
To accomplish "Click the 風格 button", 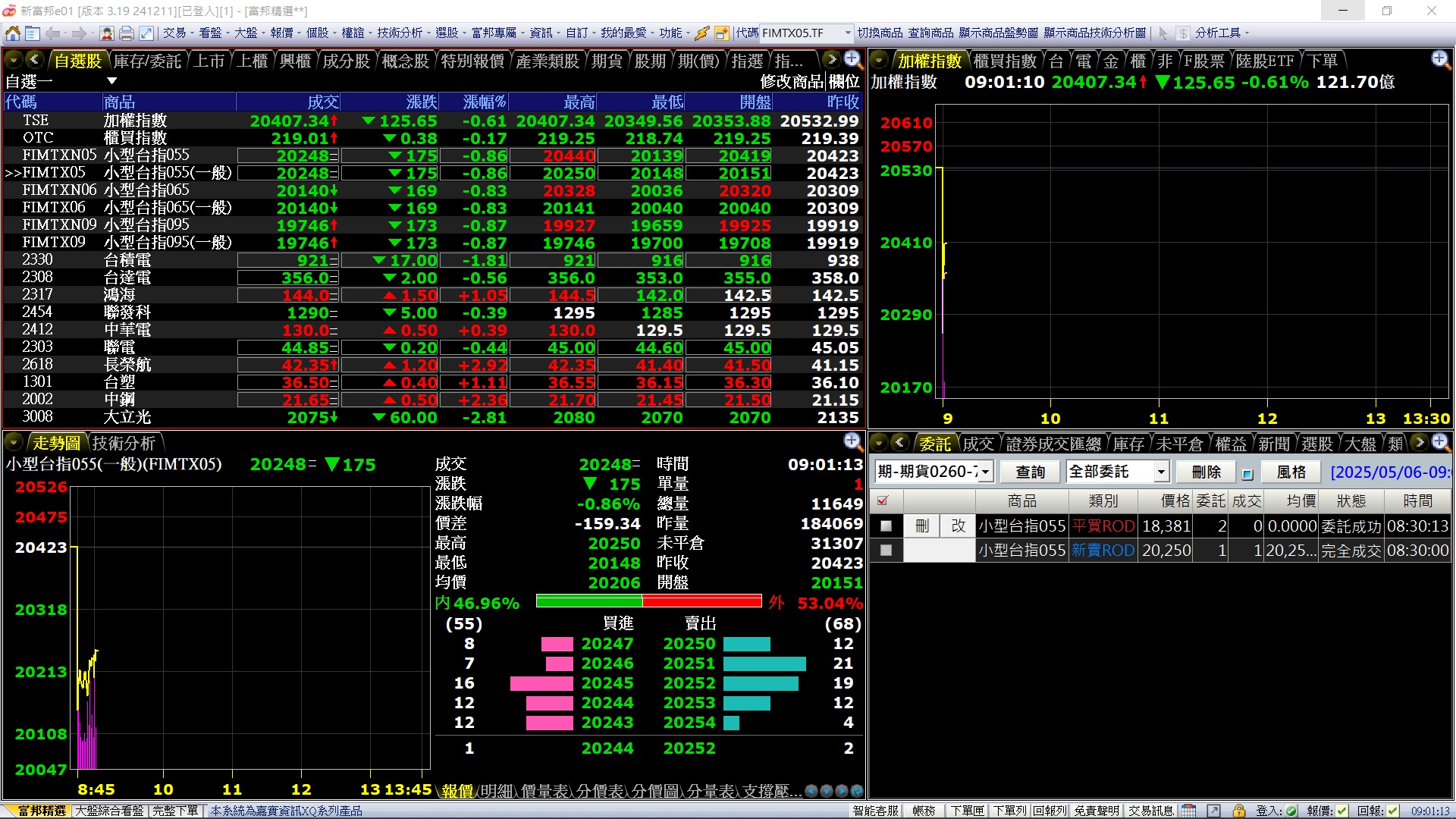I will [x=1291, y=472].
